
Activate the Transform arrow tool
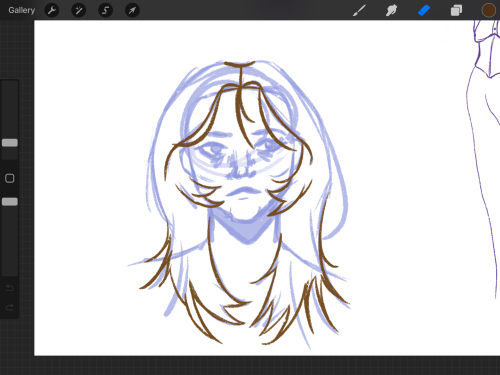pyautogui.click(x=132, y=10)
